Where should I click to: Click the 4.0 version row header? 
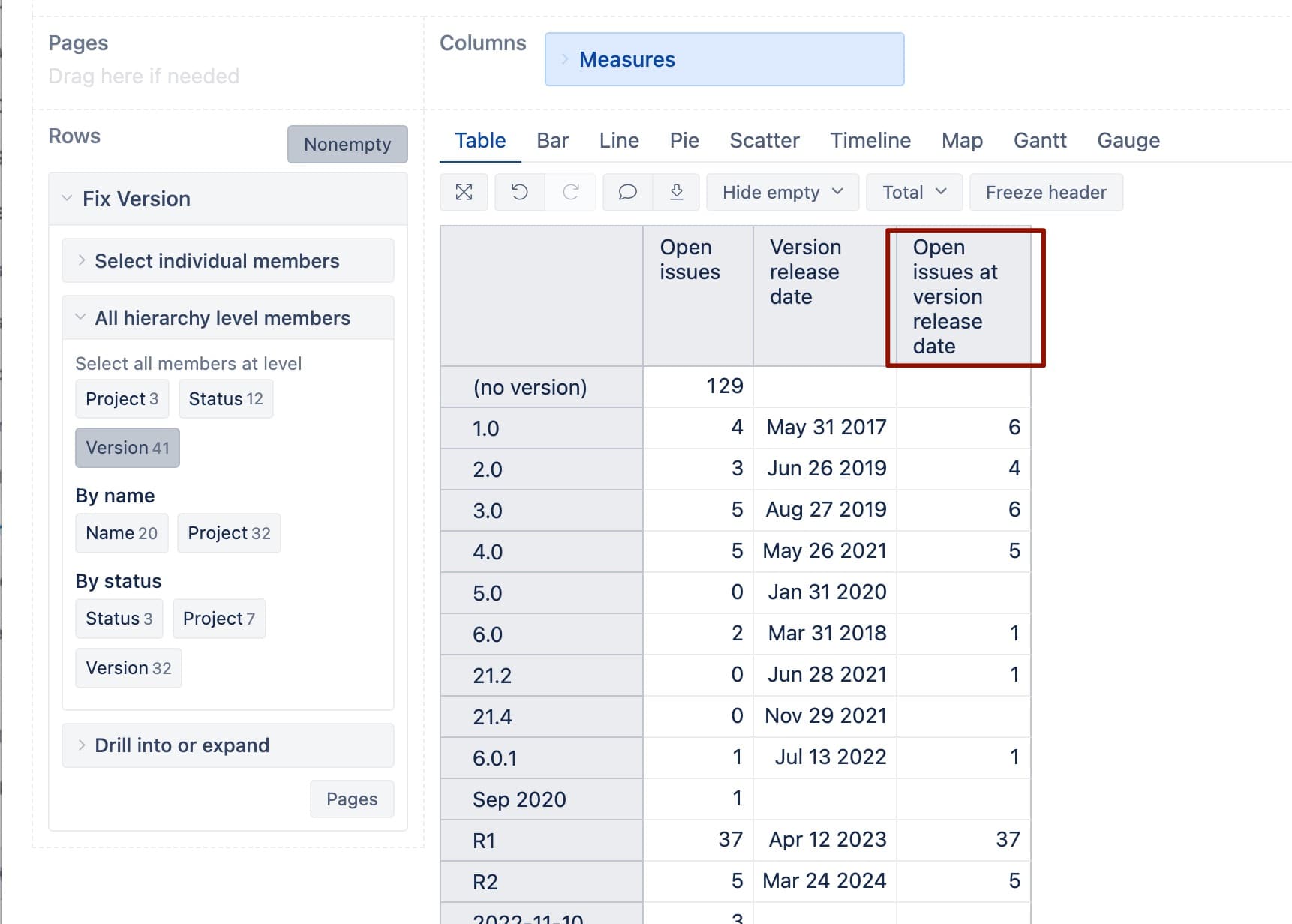click(x=542, y=552)
